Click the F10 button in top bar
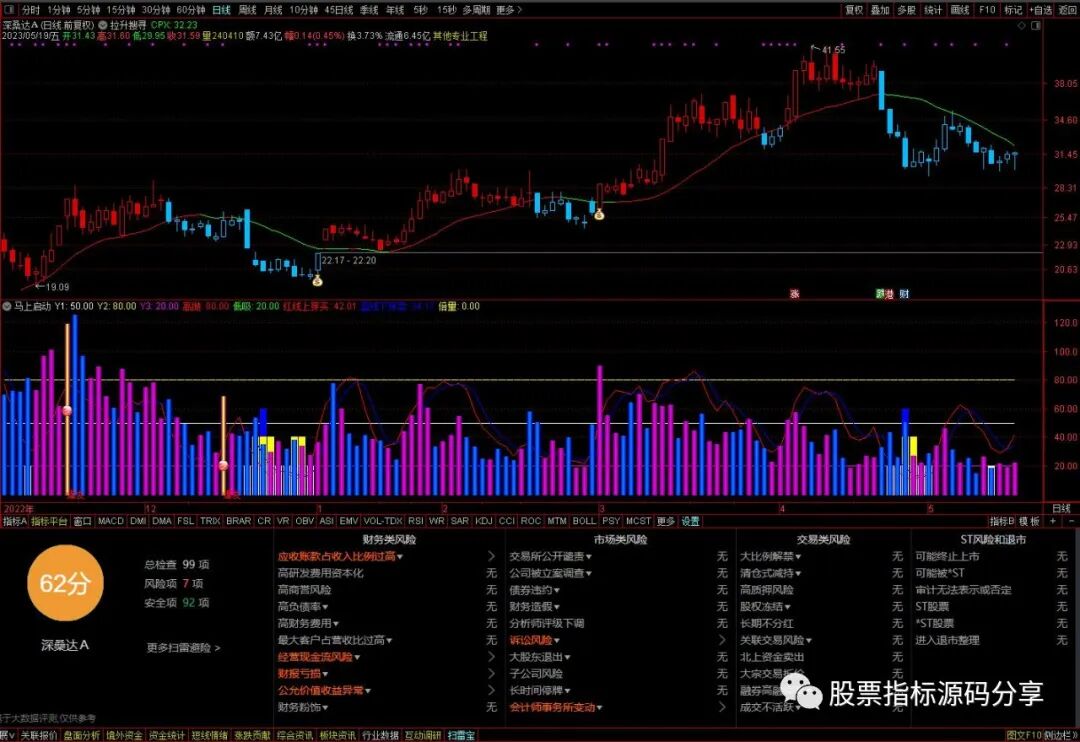 pos(987,10)
